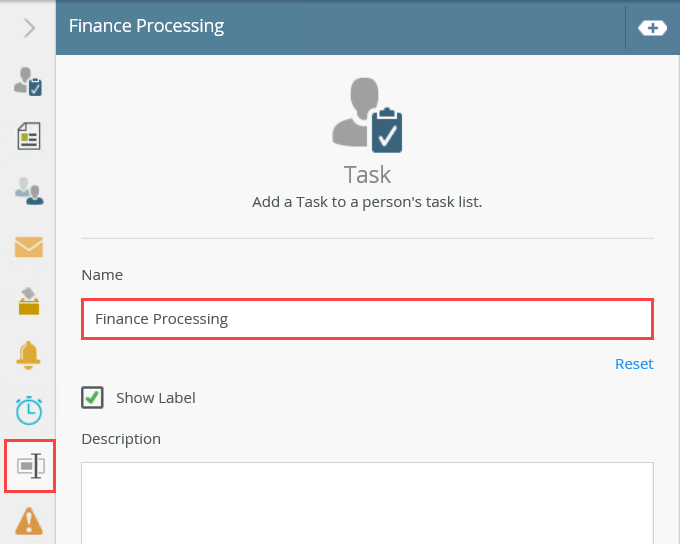Open the Form tab in sidebar
Screen dimensions: 680x544
point(28,136)
